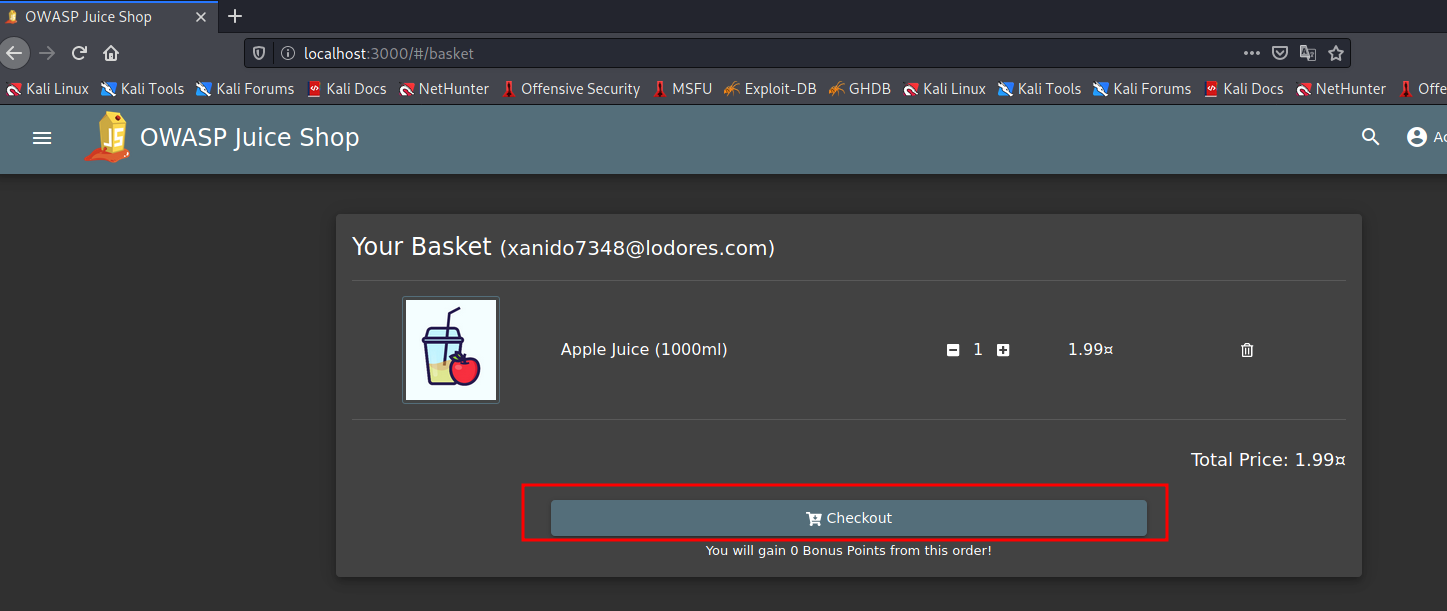Remove Apple Juice using the trash icon
1447x611 pixels.
coord(1247,350)
